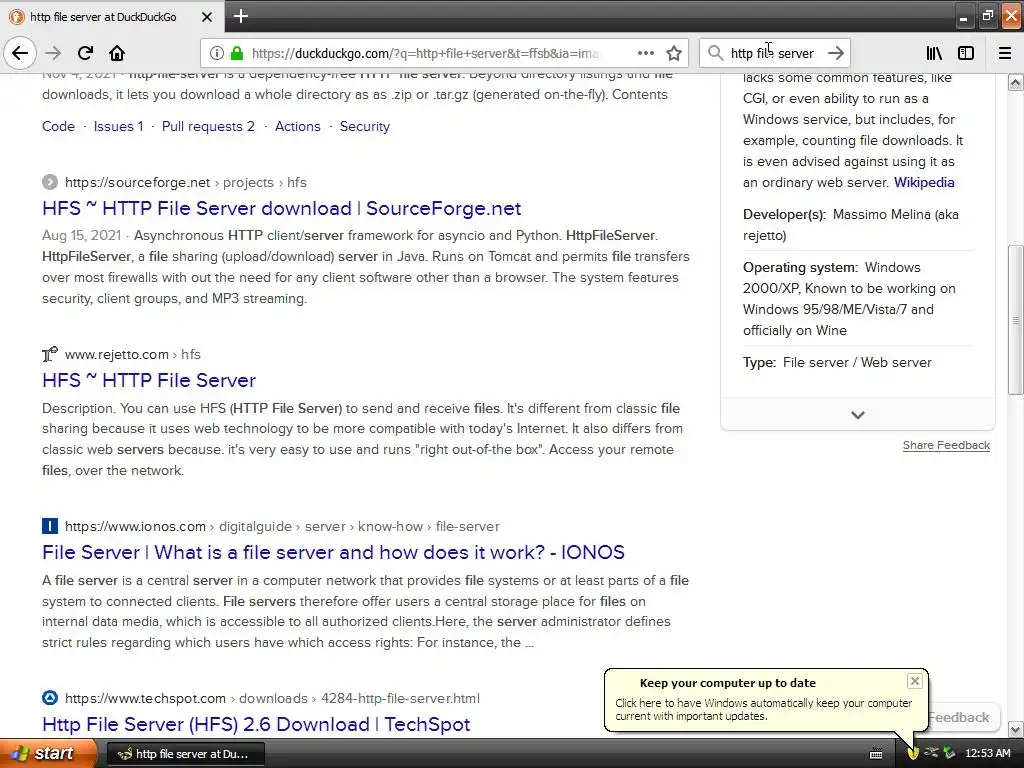1024x768 pixels.
Task: Reload the current page
Action: 85,53
